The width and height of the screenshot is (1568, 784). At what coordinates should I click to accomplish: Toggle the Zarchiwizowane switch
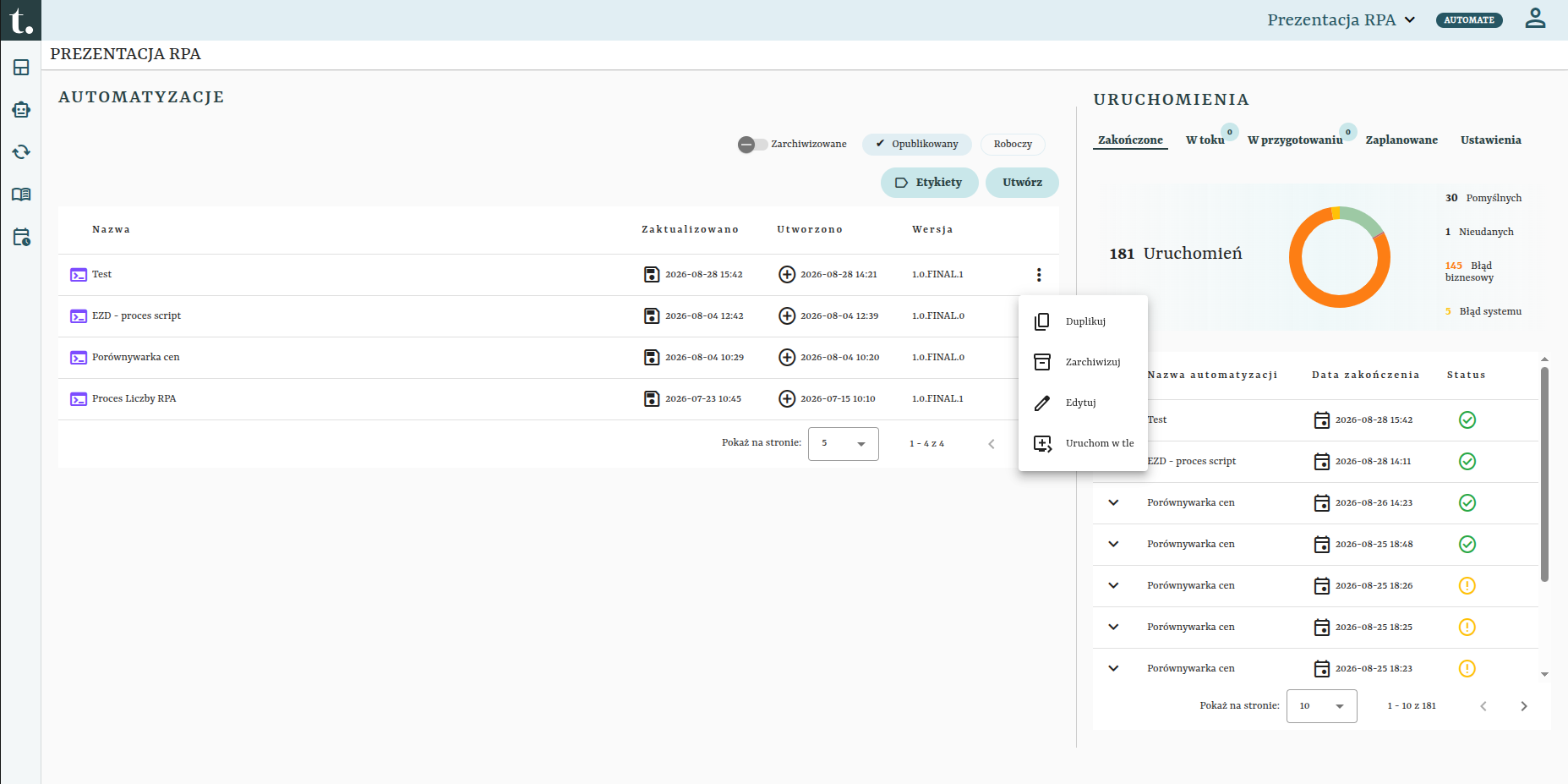[752, 145]
